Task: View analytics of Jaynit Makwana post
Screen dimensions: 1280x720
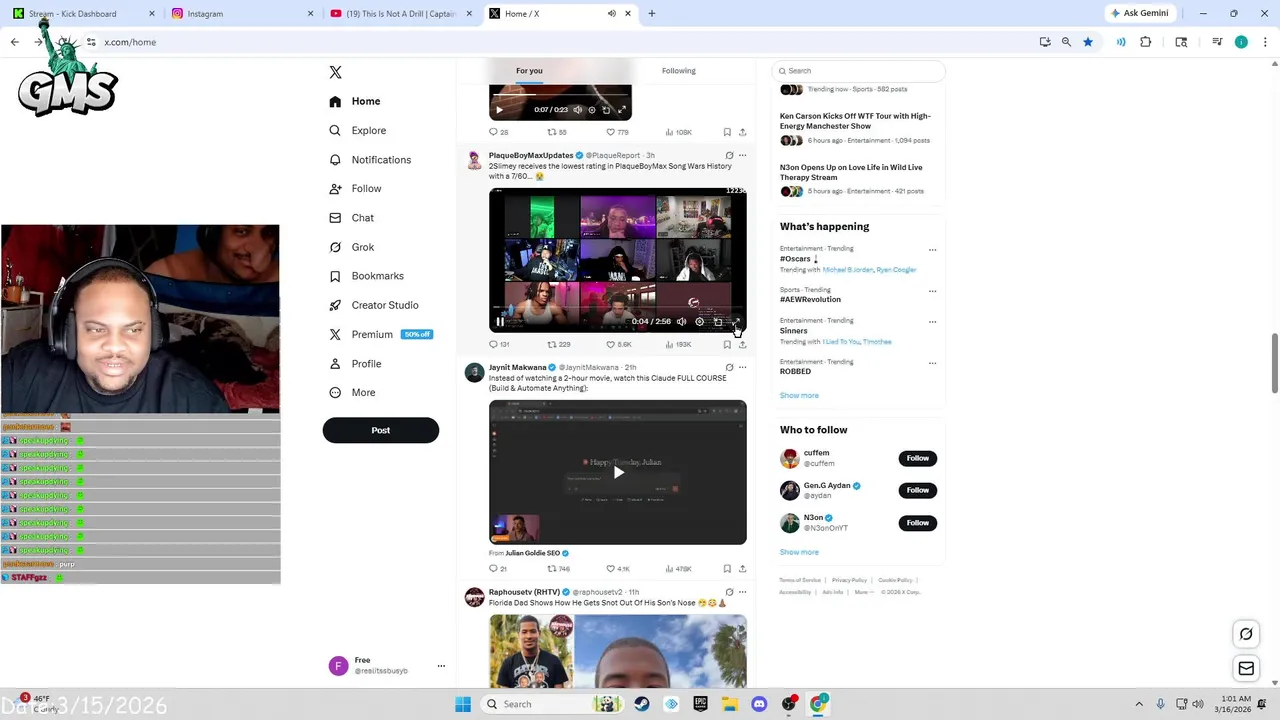Action: [x=678, y=569]
